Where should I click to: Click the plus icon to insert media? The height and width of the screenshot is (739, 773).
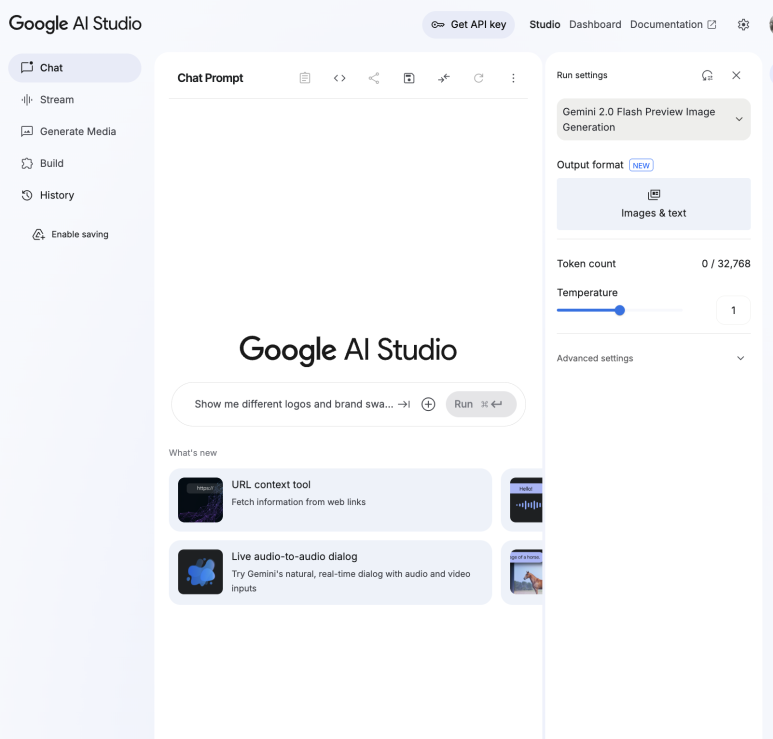pos(428,404)
